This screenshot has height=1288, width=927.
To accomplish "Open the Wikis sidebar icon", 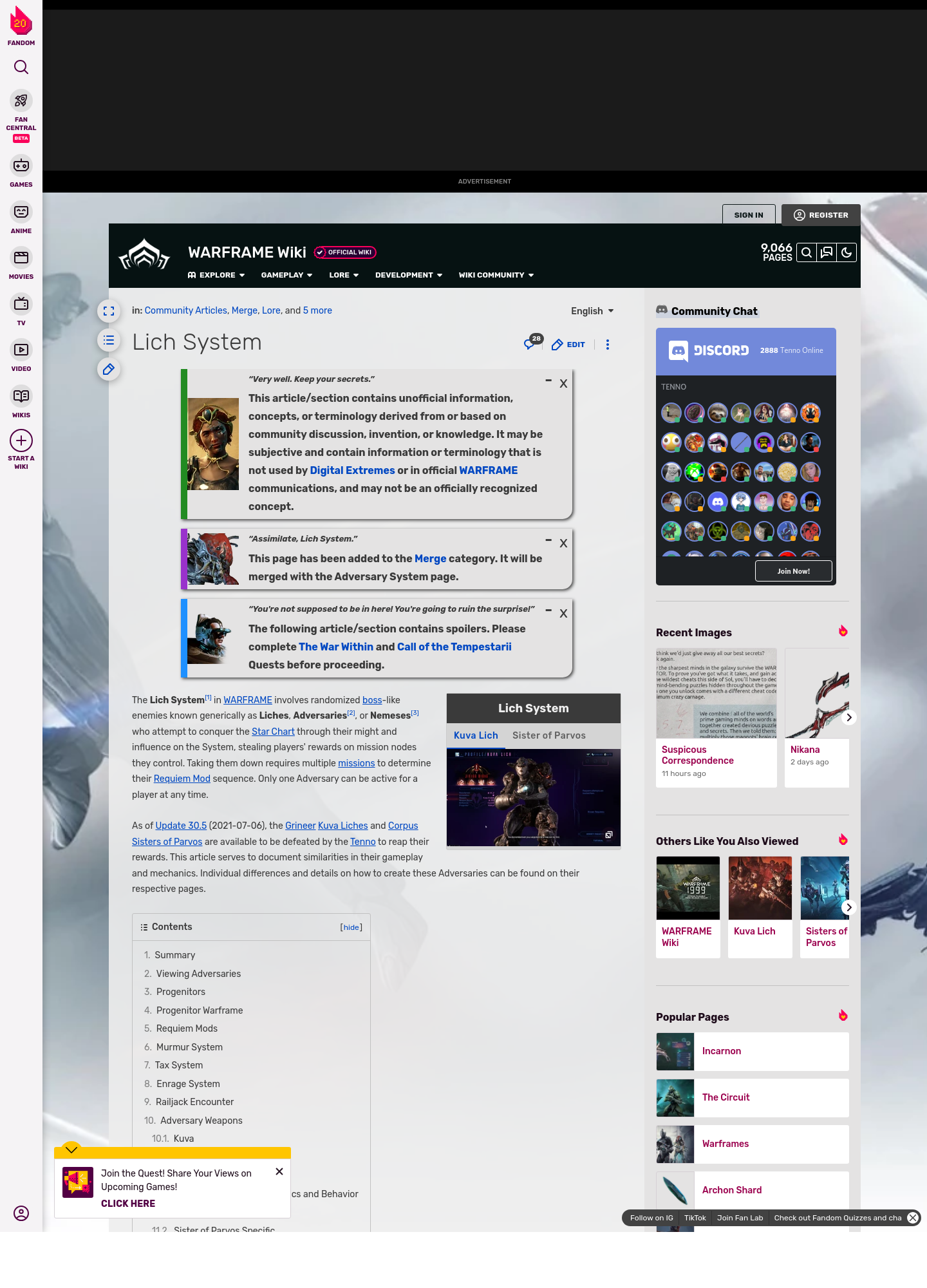I will point(21,396).
